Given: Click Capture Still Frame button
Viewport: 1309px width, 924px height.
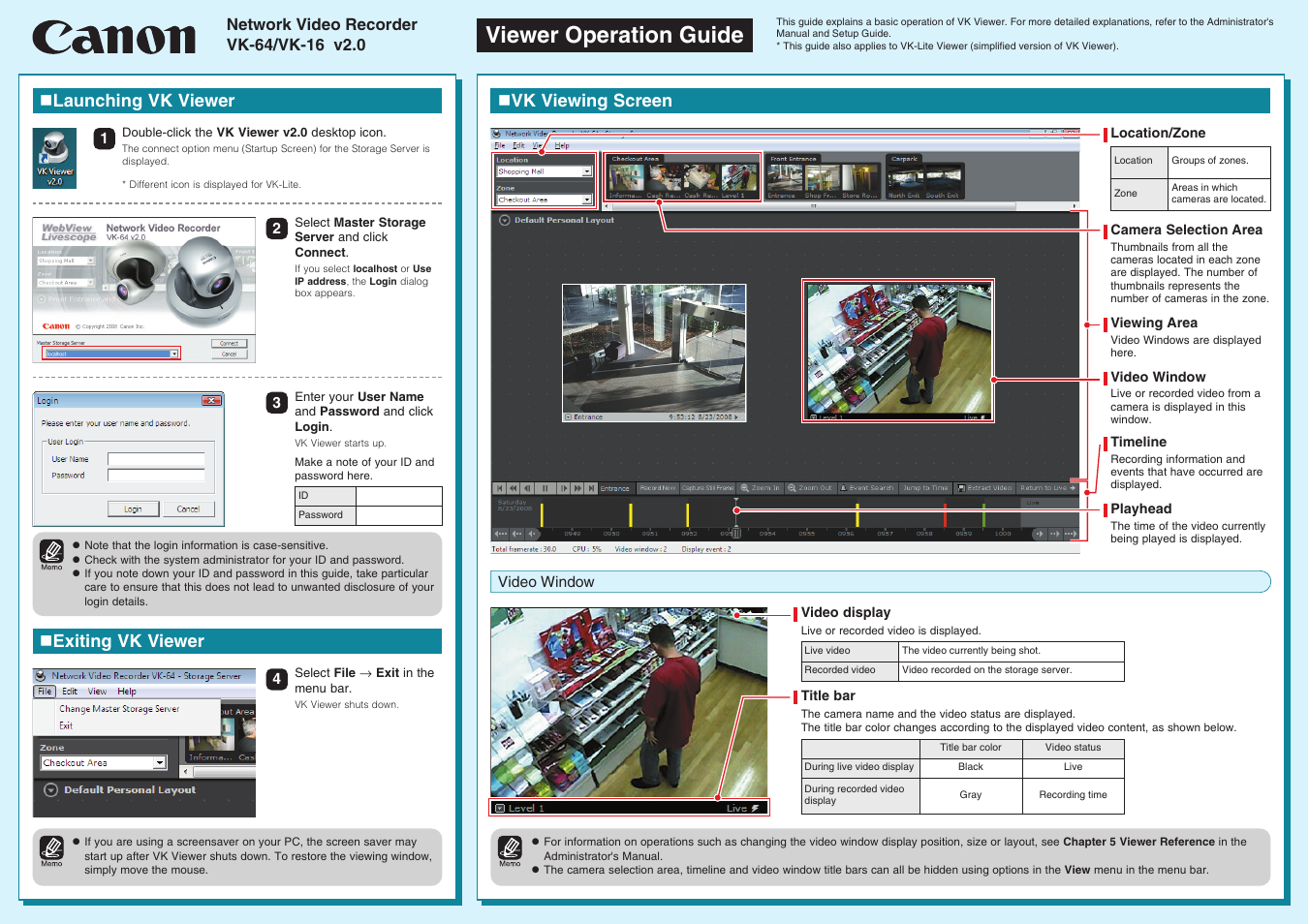Looking at the screenshot, I should pos(708,488).
